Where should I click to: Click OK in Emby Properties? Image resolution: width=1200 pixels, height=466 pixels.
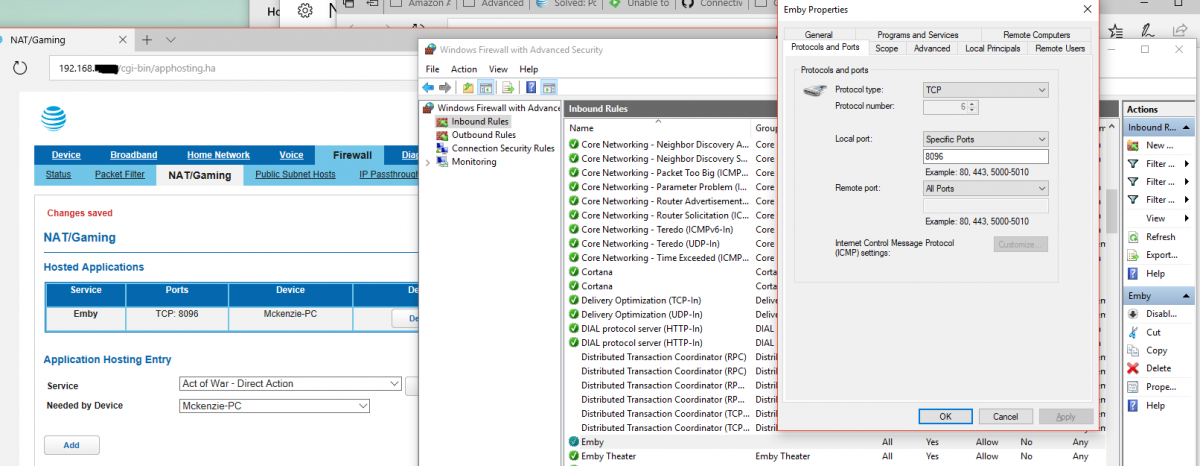(x=945, y=416)
